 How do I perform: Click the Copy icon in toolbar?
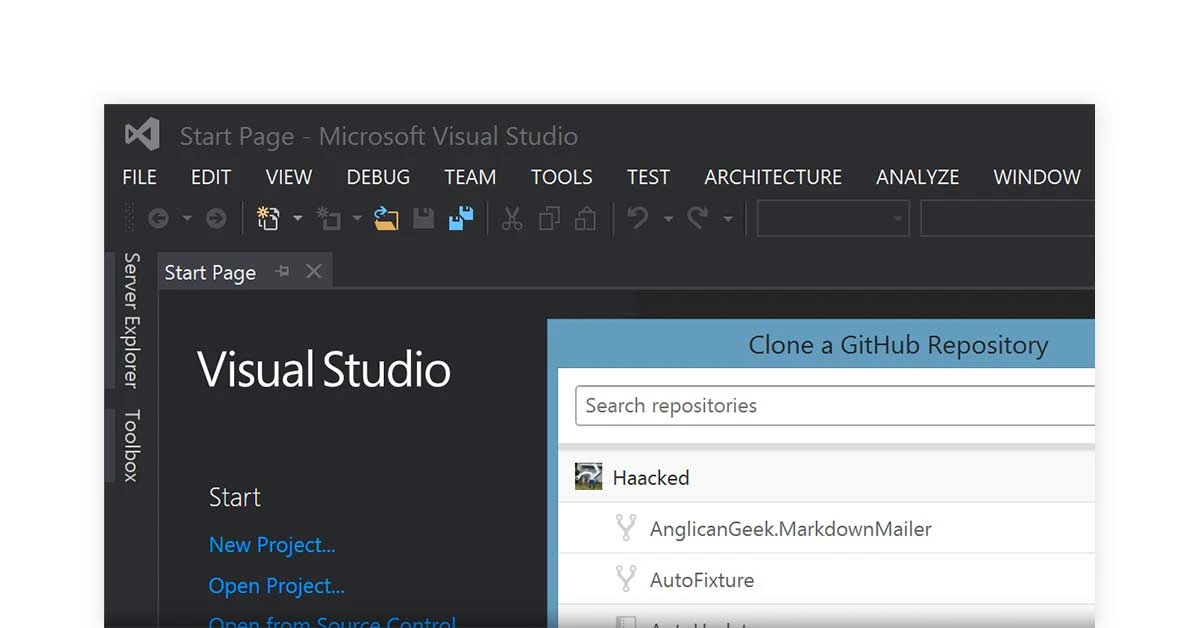point(549,219)
